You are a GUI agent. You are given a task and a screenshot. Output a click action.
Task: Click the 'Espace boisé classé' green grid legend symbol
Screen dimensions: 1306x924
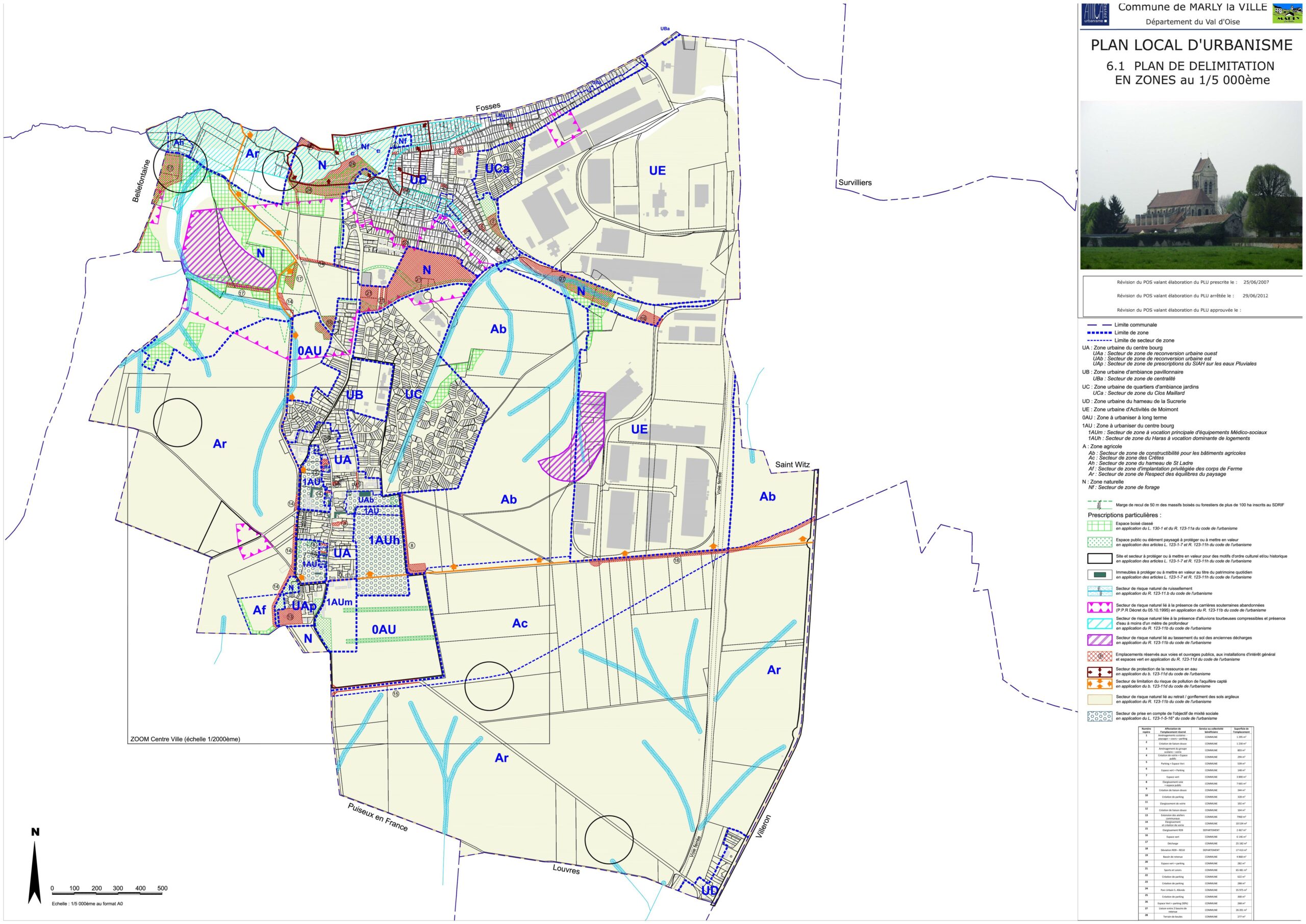coord(1099,525)
